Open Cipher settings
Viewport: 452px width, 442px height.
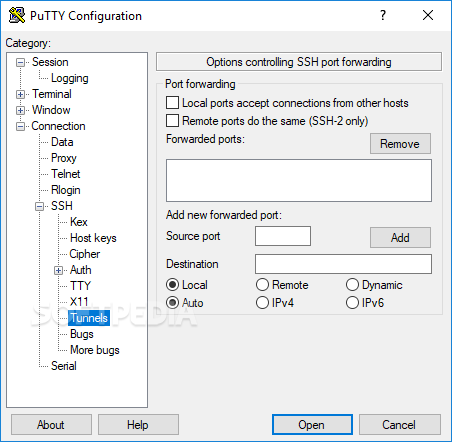tap(84, 254)
